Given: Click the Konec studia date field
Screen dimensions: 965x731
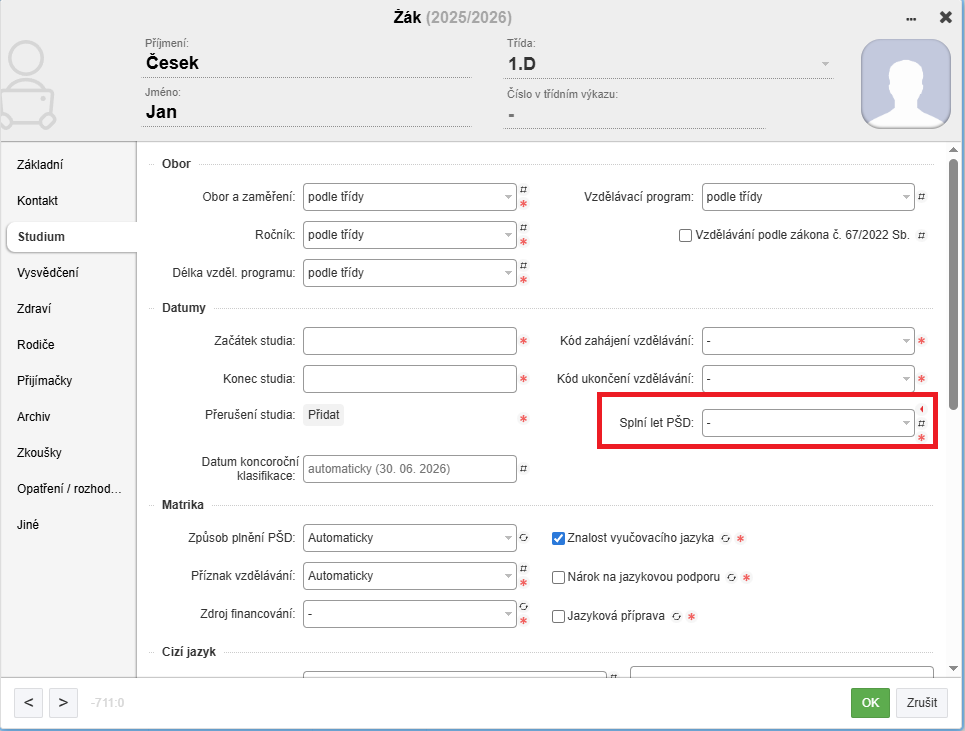Looking at the screenshot, I should coord(410,380).
